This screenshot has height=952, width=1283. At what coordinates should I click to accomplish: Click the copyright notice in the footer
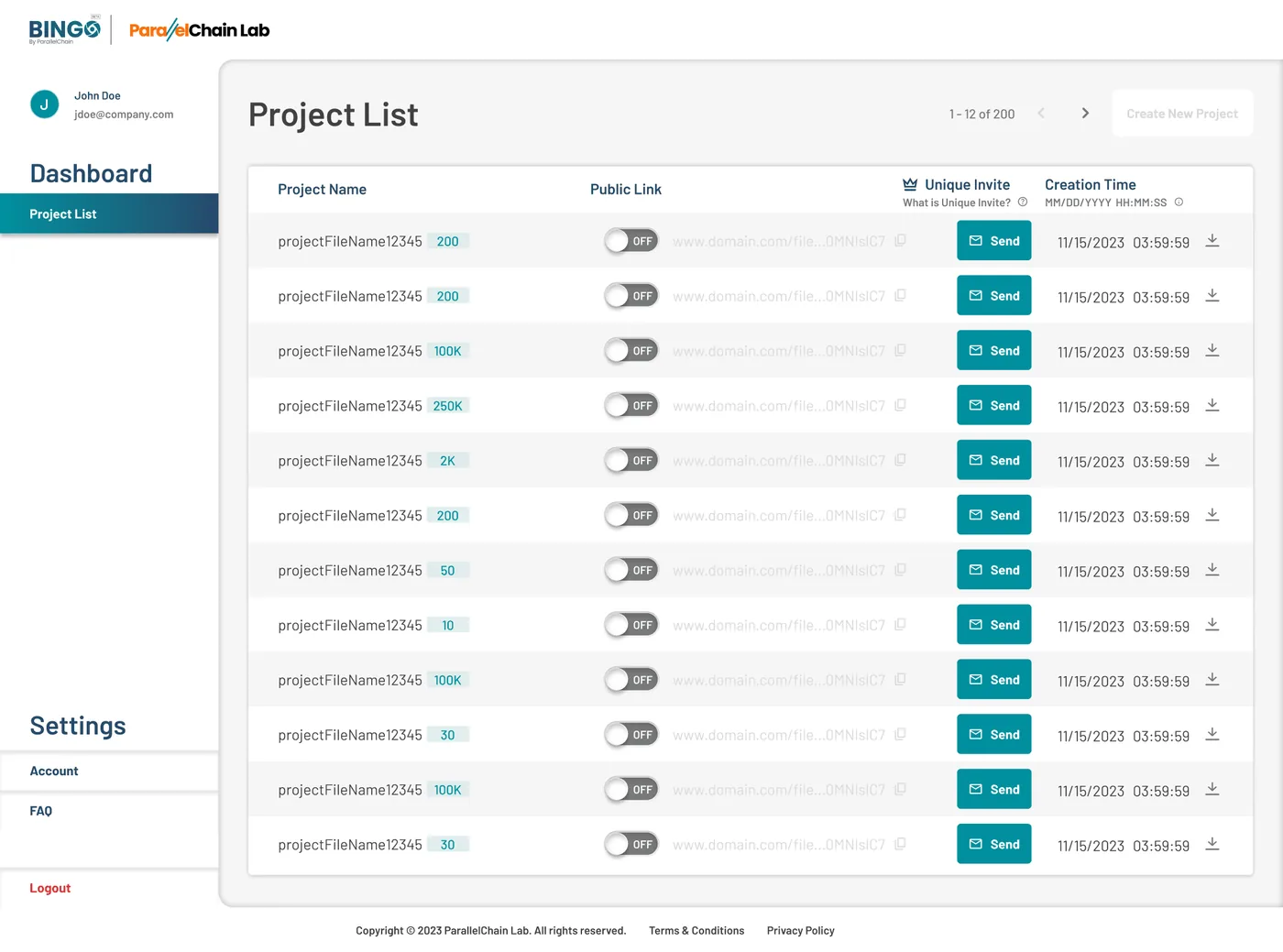pos(490,930)
